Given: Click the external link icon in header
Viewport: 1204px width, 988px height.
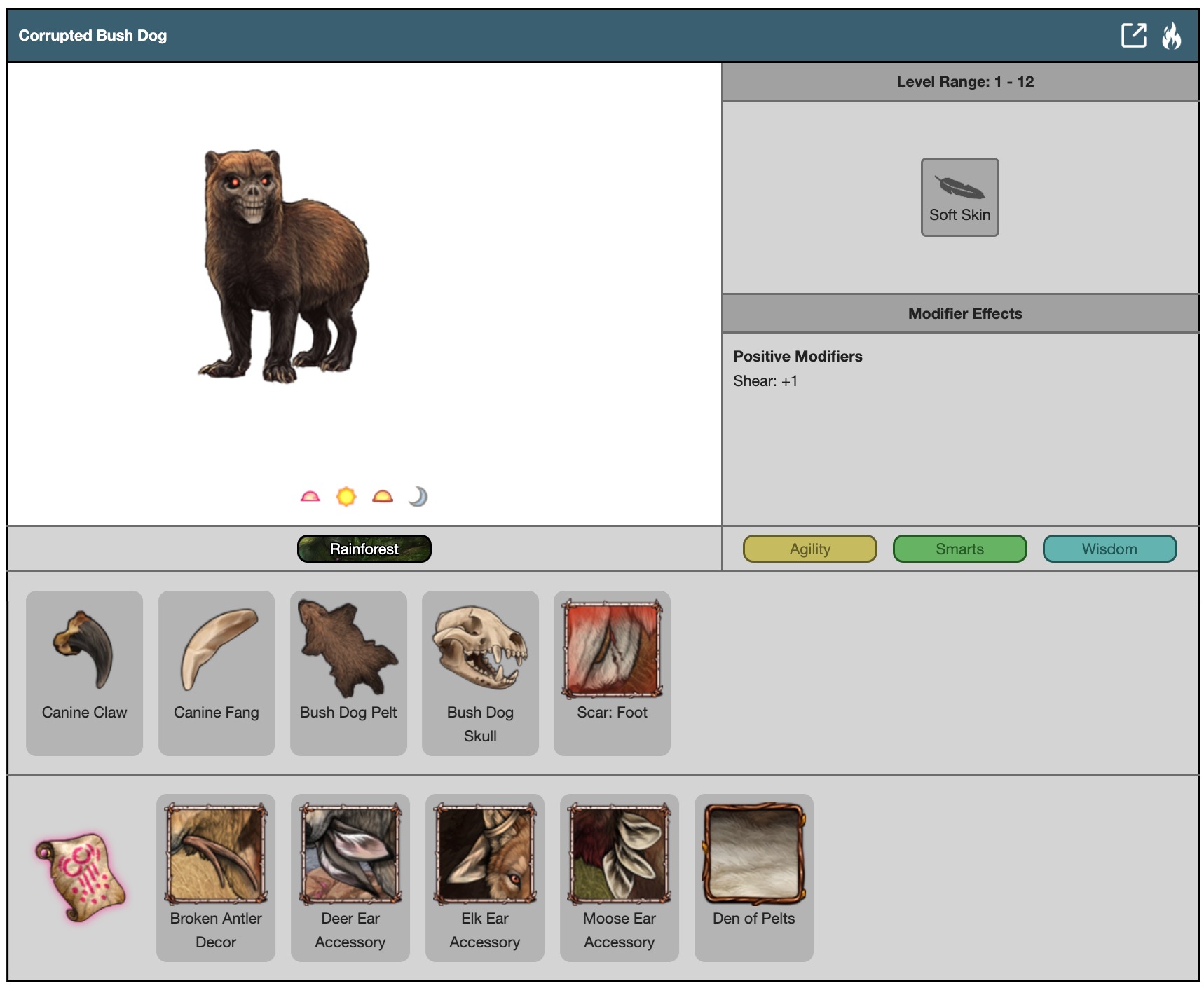Looking at the screenshot, I should click(x=1133, y=35).
